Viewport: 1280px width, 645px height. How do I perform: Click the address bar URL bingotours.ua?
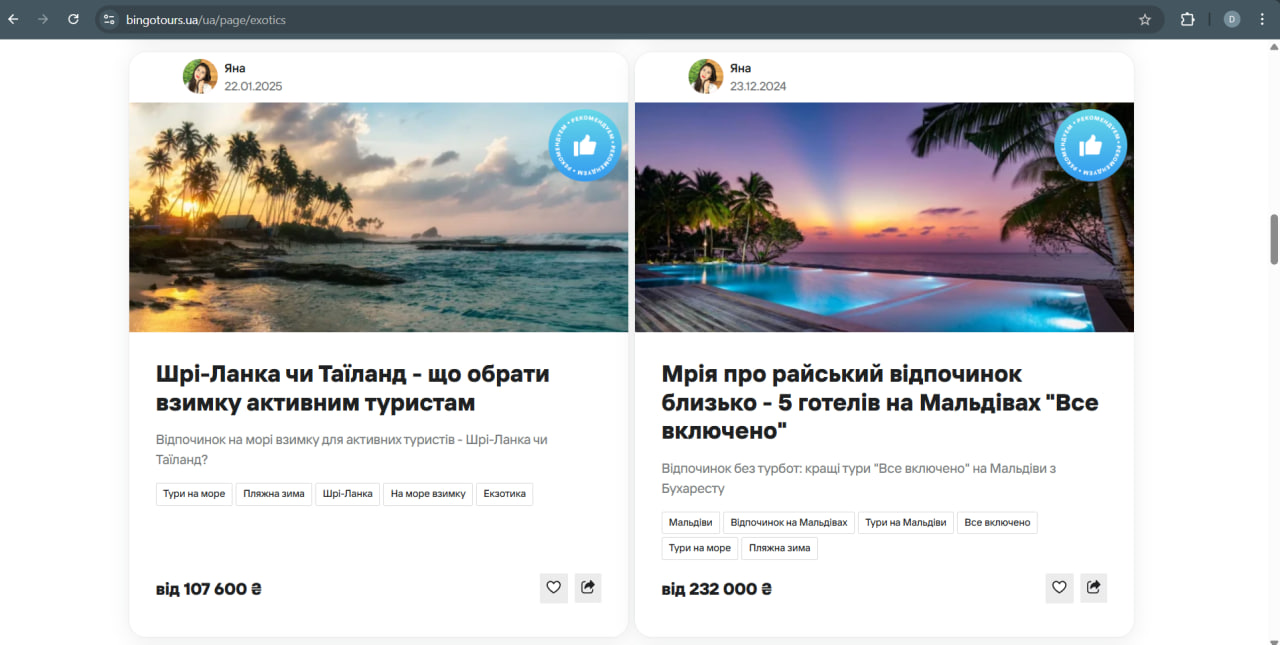point(206,20)
